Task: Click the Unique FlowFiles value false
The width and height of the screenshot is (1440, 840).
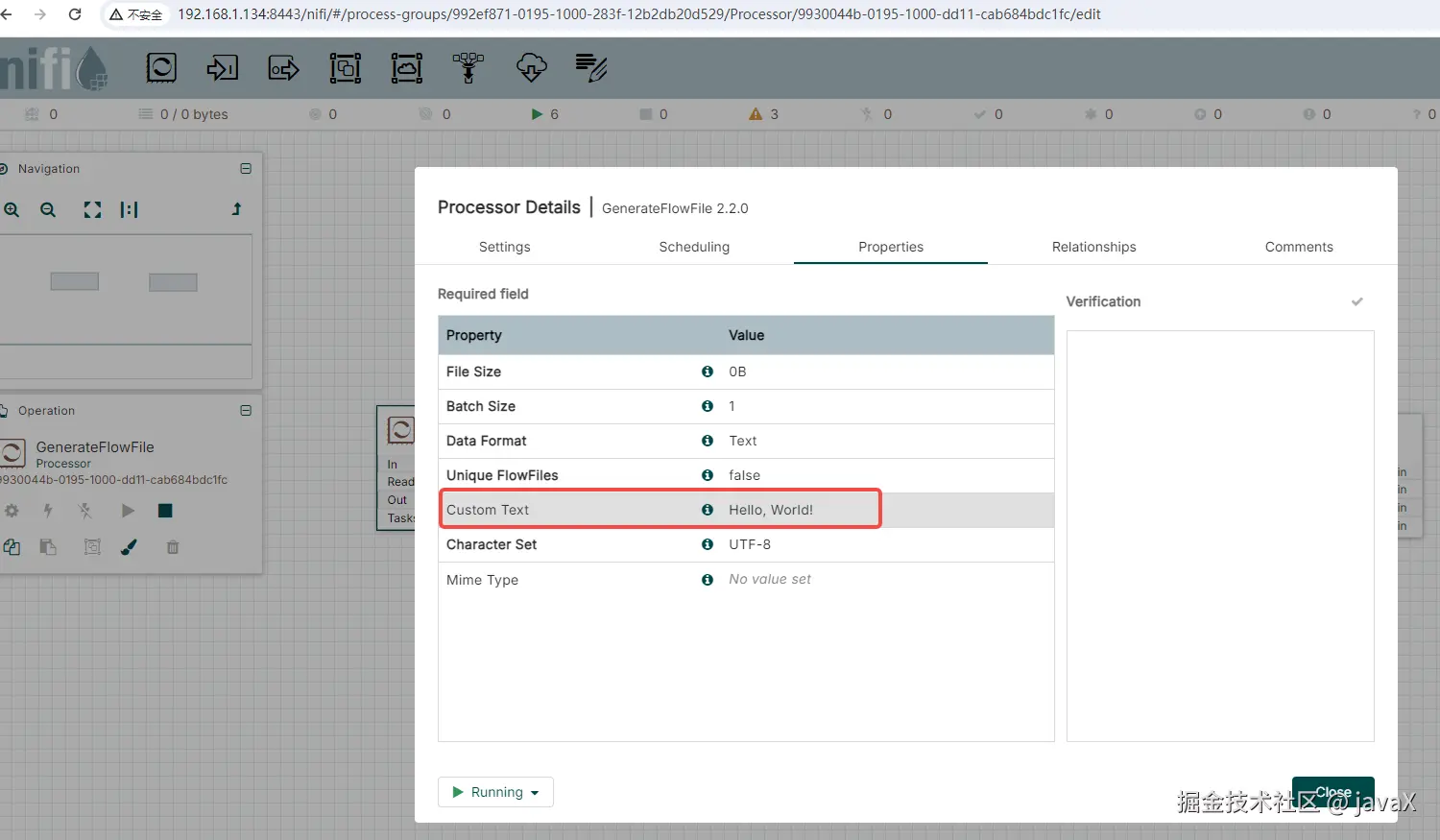Action: click(744, 475)
